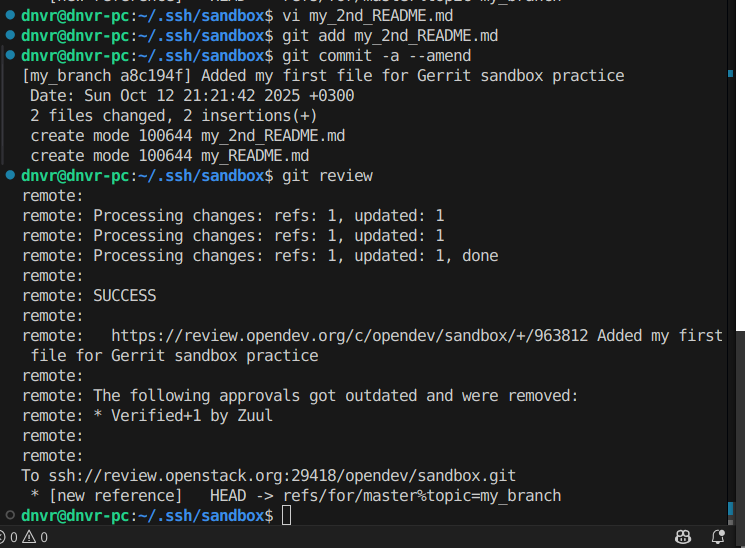Click the command marker beside 'git add my_2nd_README.md'
The width and height of the screenshot is (745, 548).
pos(10,36)
